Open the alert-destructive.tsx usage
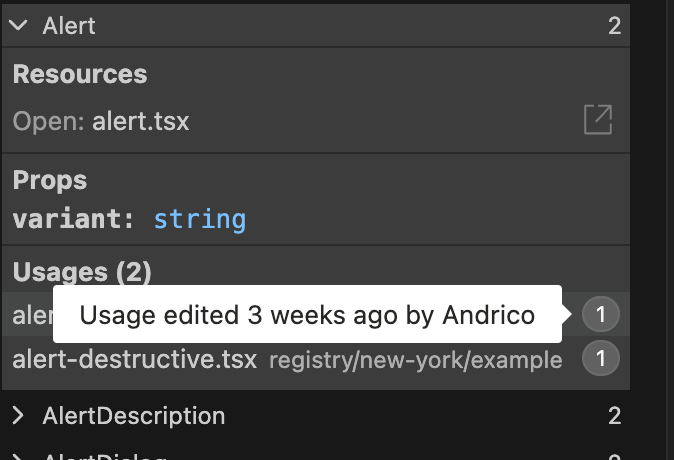The width and height of the screenshot is (674, 460). [135, 359]
